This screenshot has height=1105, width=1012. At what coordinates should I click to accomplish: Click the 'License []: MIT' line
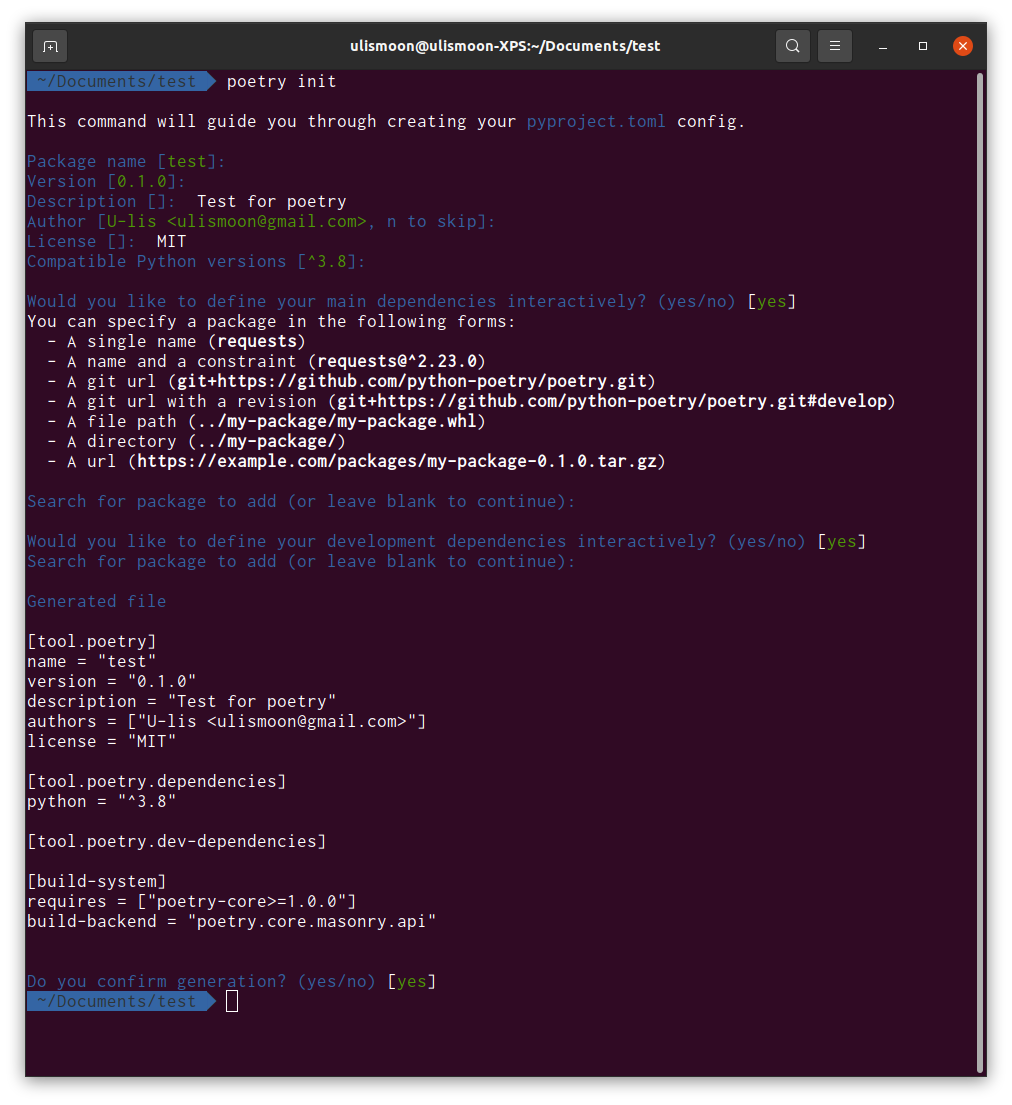pos(106,242)
